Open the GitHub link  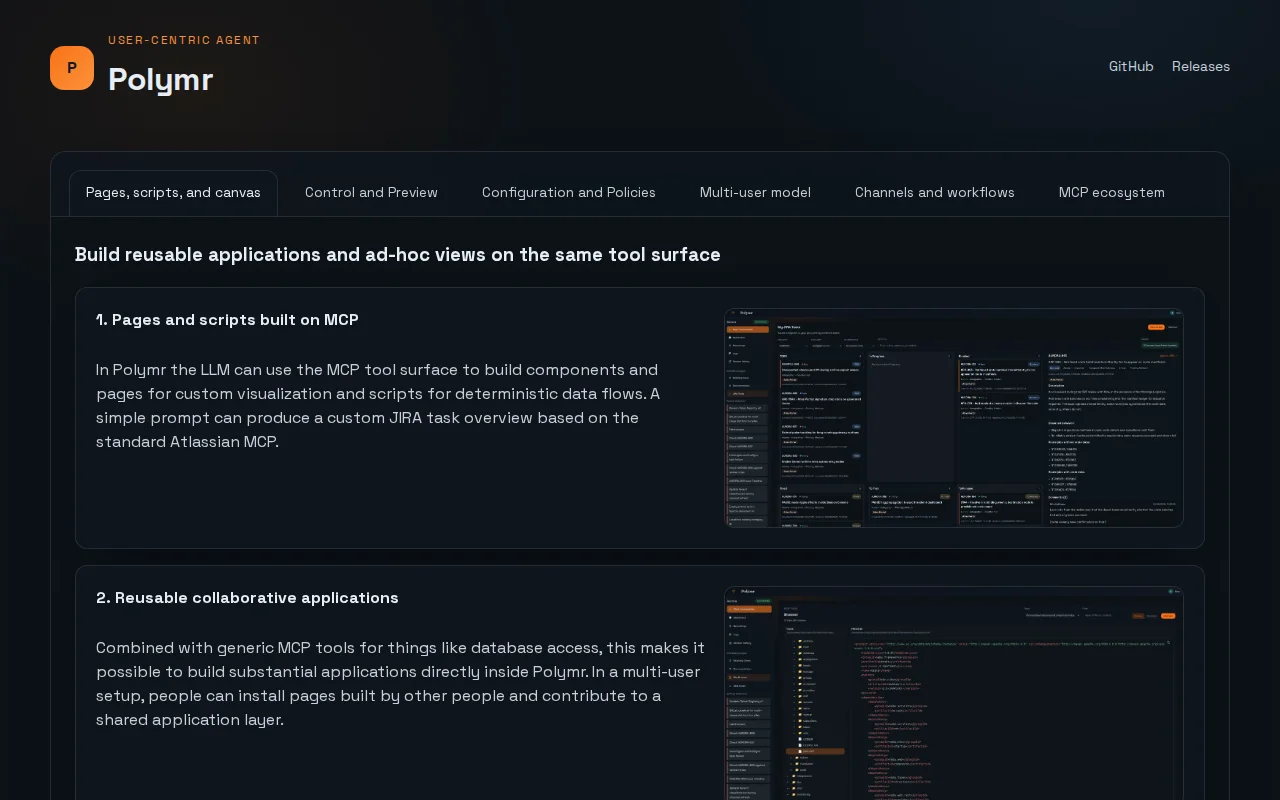(1131, 66)
